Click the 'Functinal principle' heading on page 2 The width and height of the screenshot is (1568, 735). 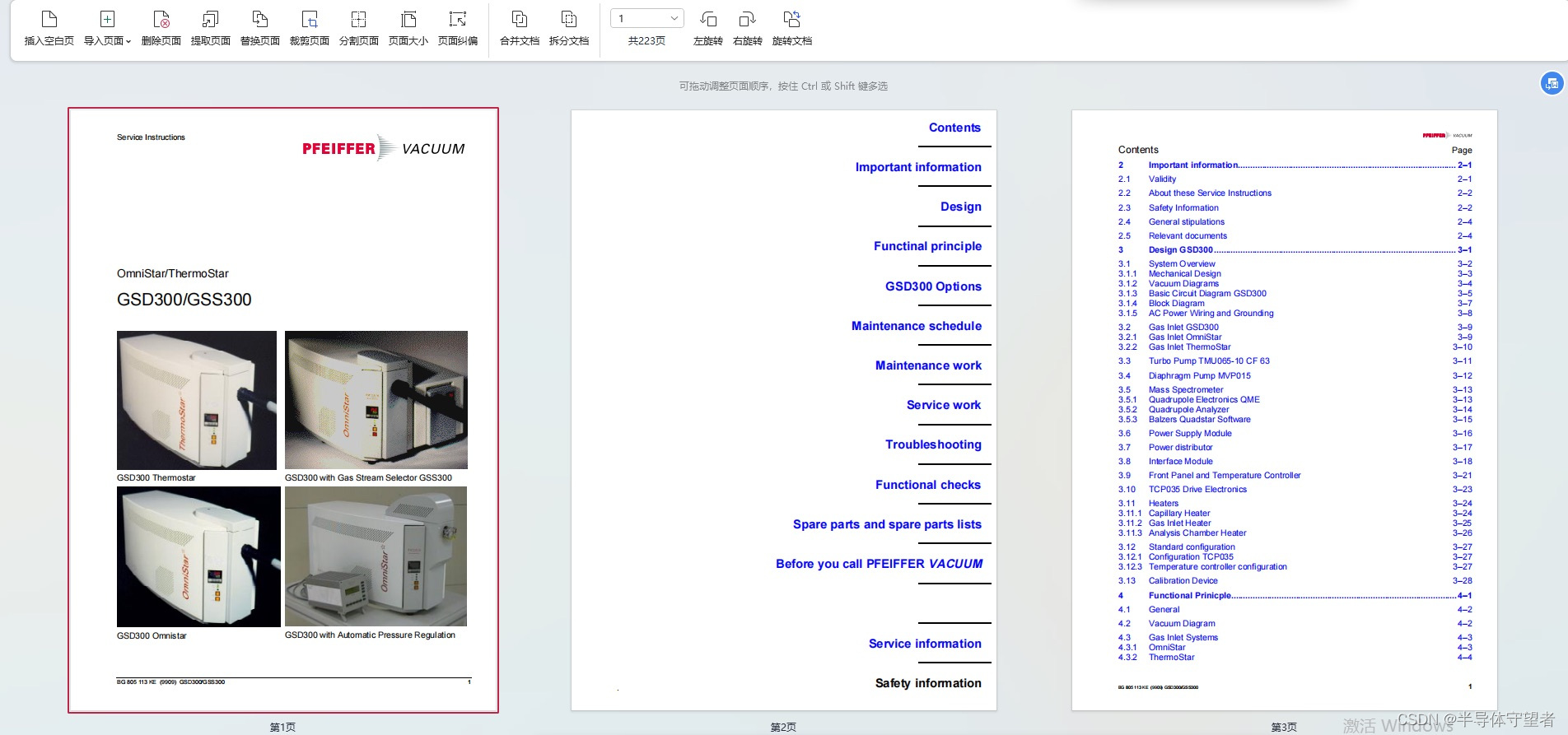(x=927, y=246)
